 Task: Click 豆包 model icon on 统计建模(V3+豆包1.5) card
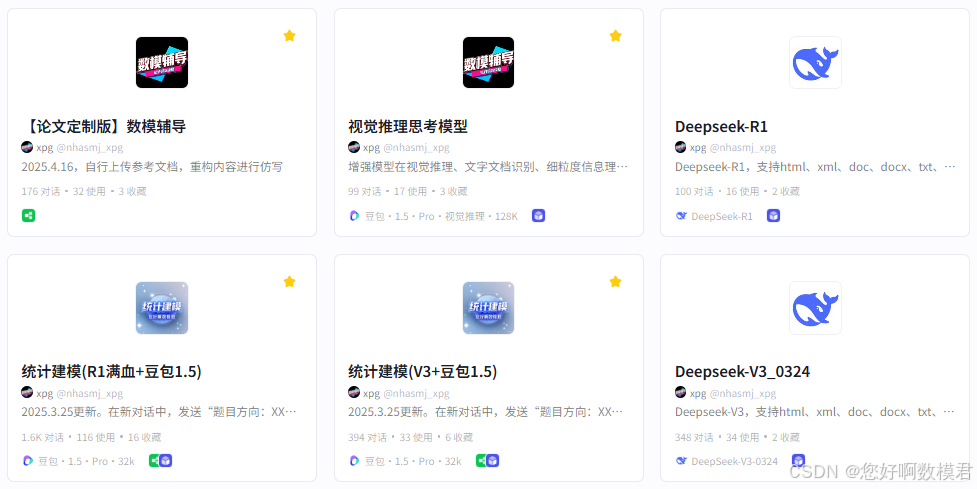click(x=354, y=461)
